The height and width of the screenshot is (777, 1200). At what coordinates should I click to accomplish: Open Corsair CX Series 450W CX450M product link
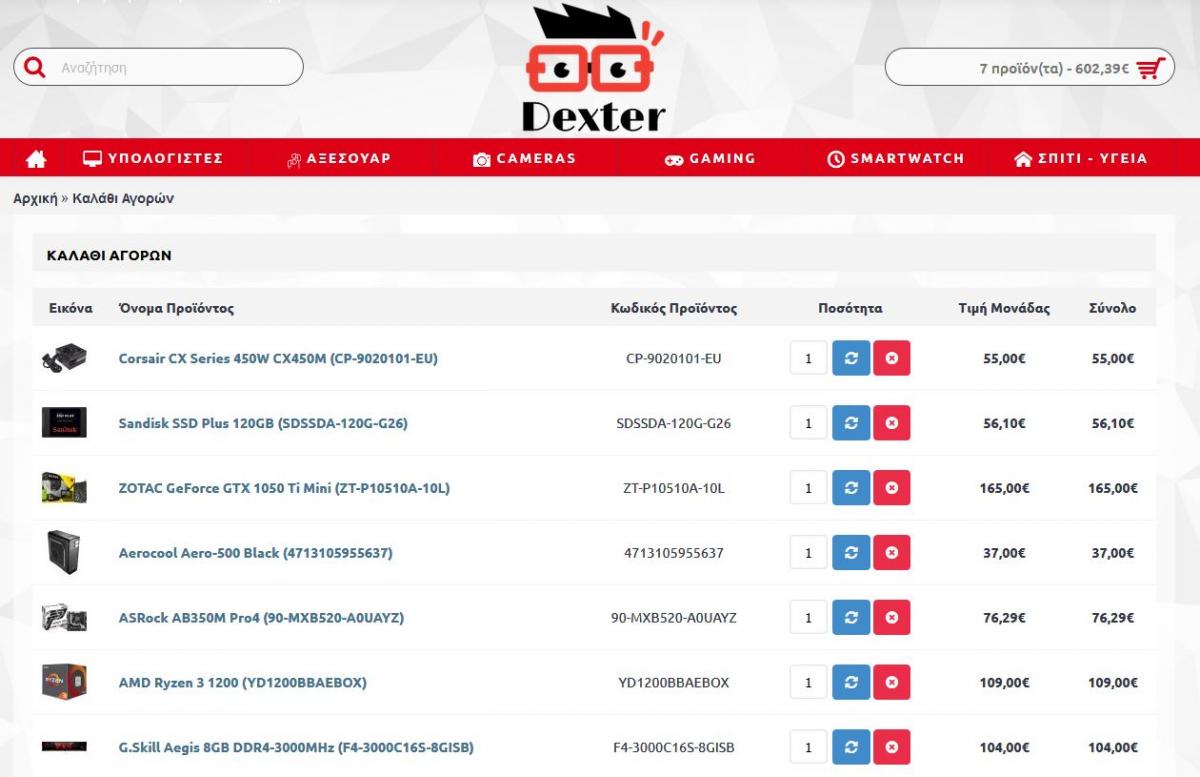278,358
